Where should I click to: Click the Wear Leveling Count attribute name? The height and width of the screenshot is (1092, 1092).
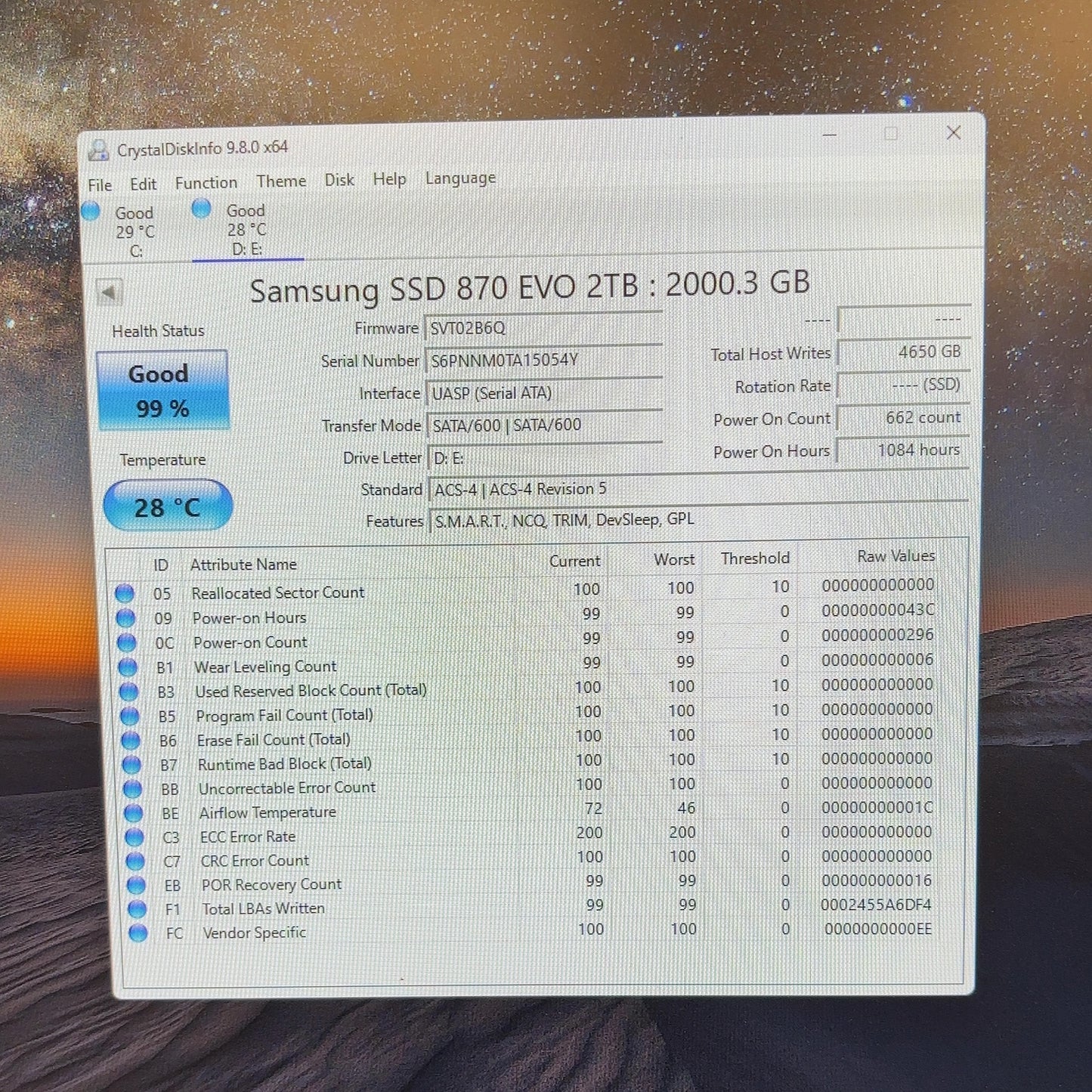click(x=265, y=667)
